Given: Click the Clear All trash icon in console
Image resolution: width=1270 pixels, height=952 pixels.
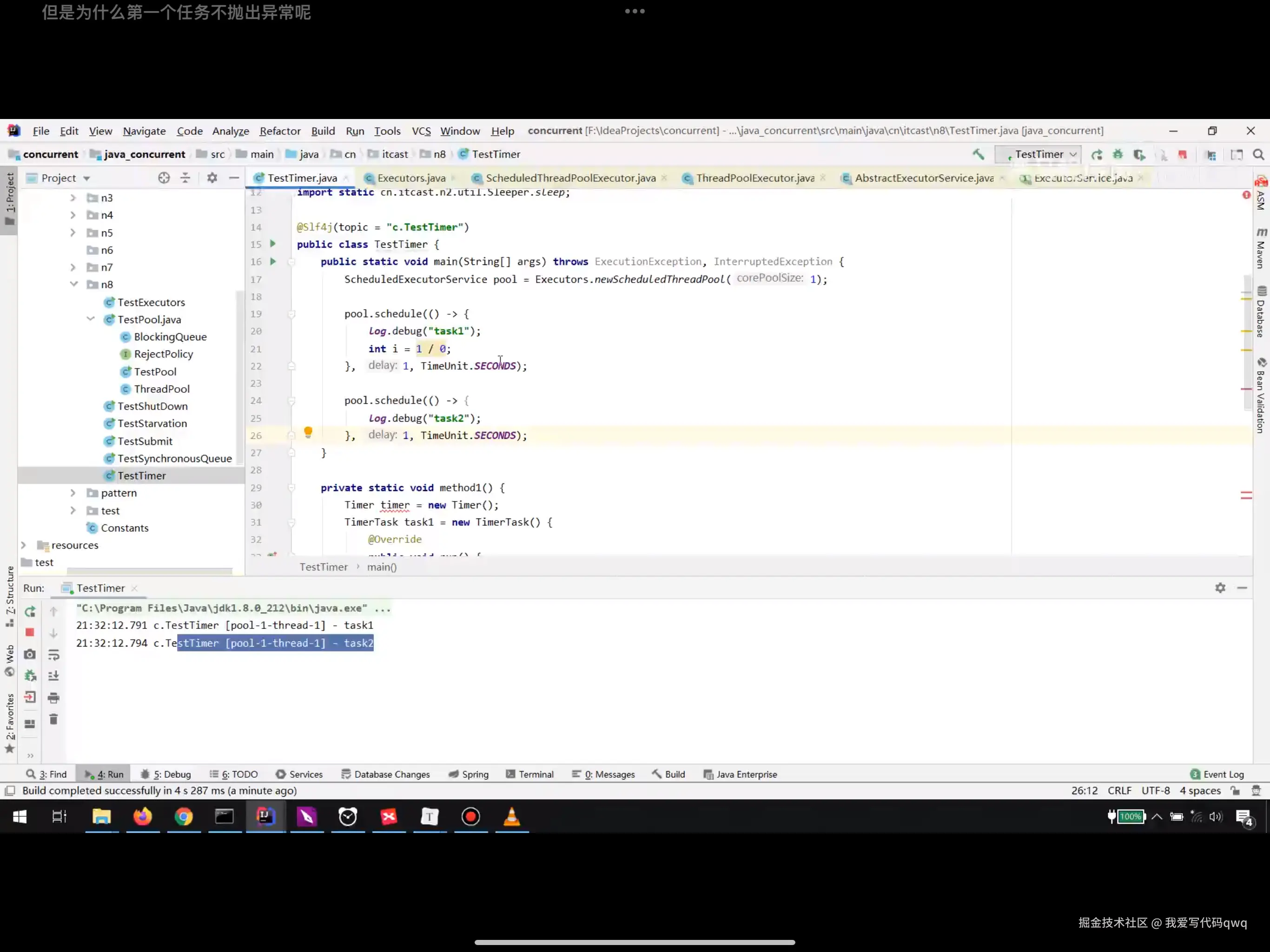Looking at the screenshot, I should coord(53,720).
